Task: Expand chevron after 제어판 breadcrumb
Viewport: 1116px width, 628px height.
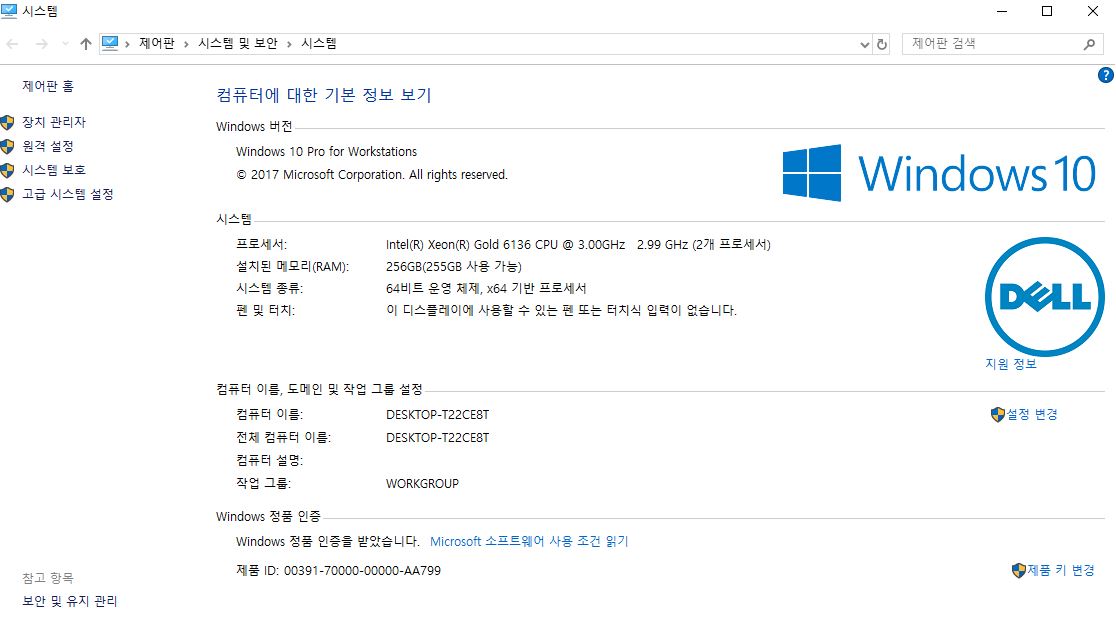Action: 186,44
